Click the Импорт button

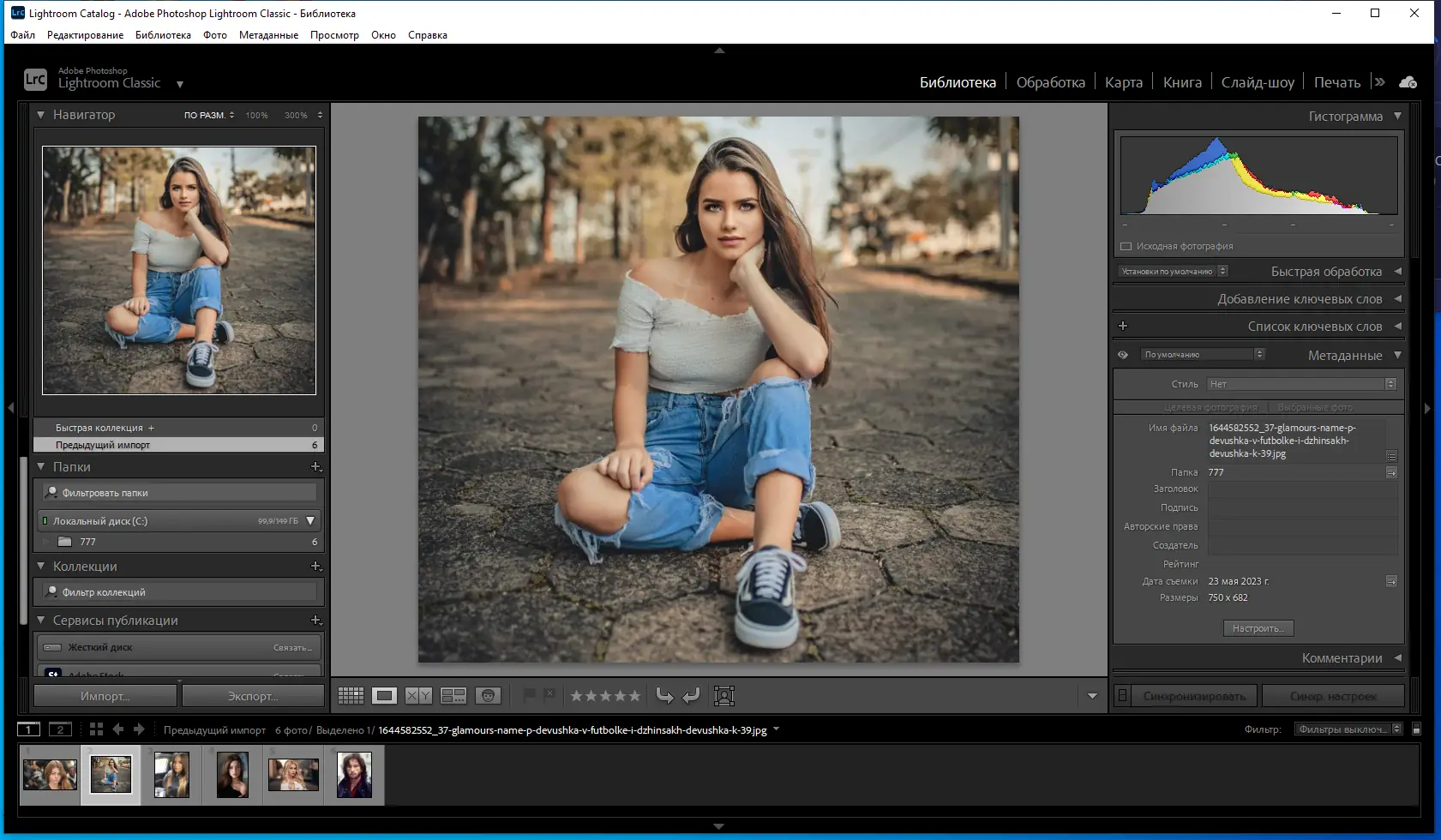click(105, 695)
